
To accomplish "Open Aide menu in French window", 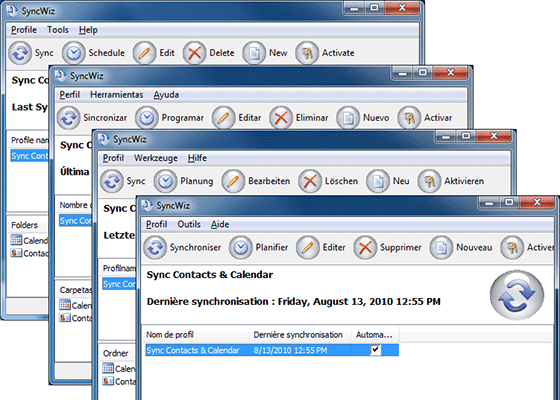I will pos(220,224).
